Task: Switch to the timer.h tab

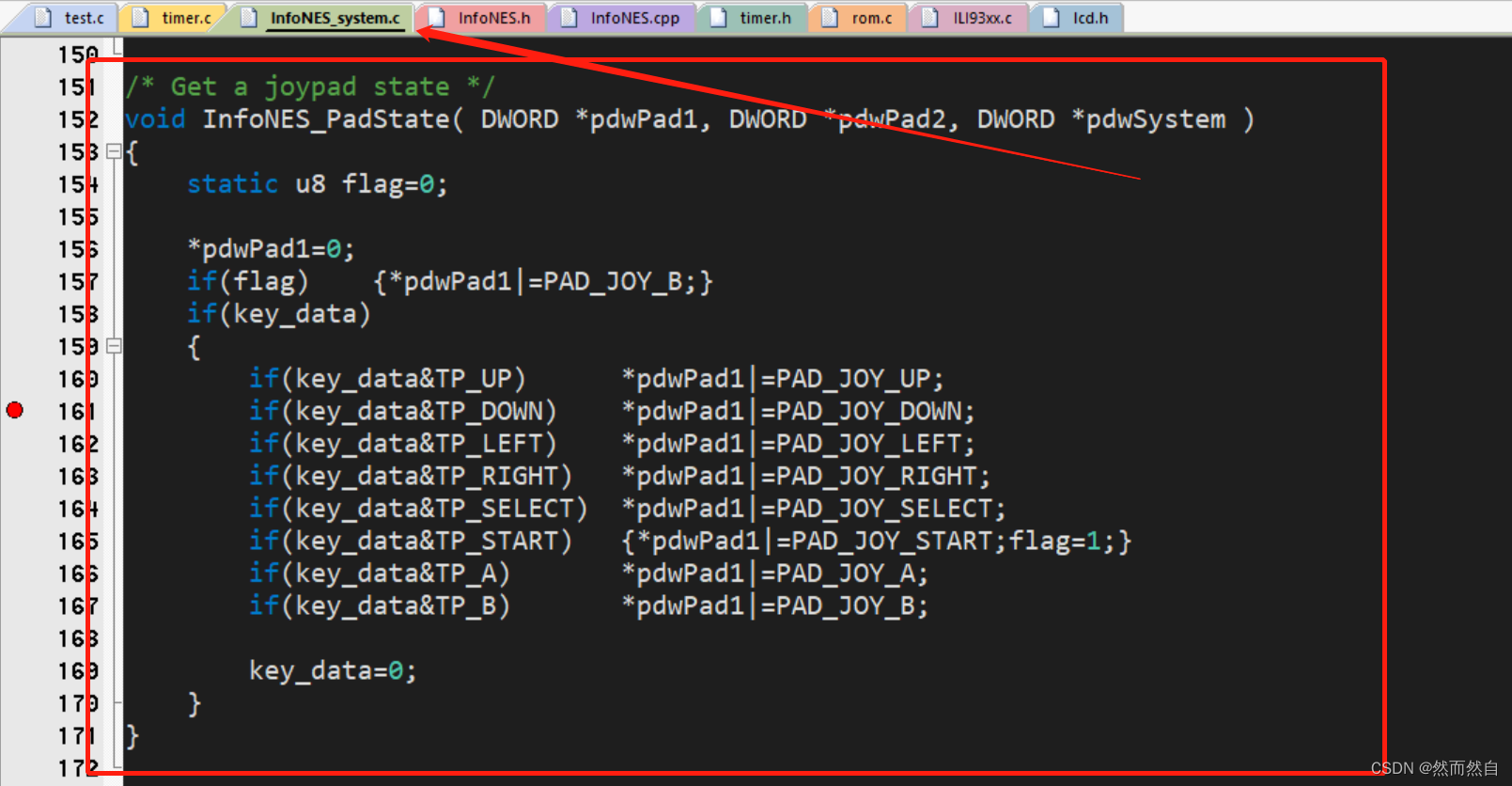Action: tap(752, 18)
